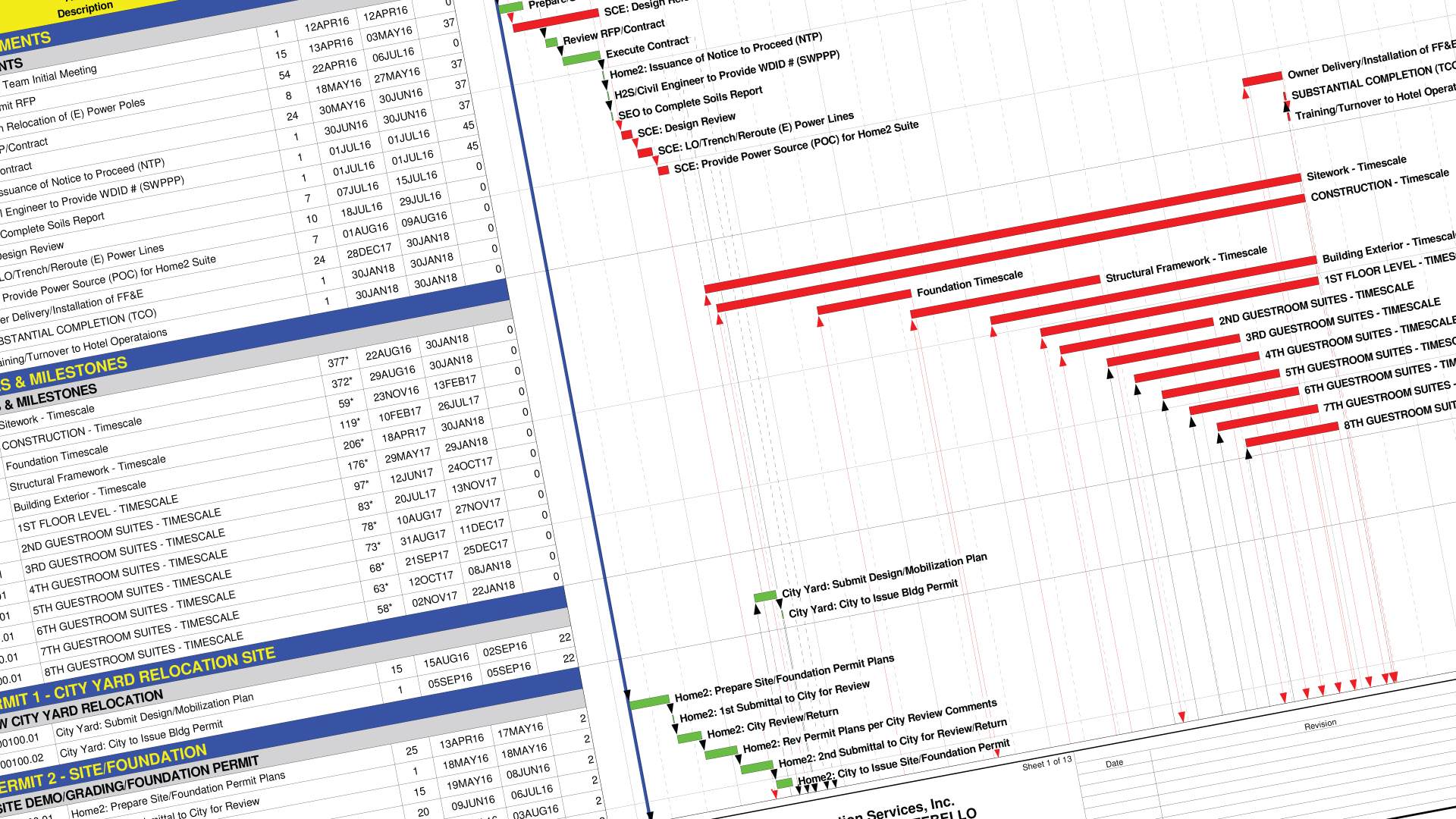Viewport: 1456px width, 819px height.
Task: Click the duration value '54'
Action: (284, 75)
